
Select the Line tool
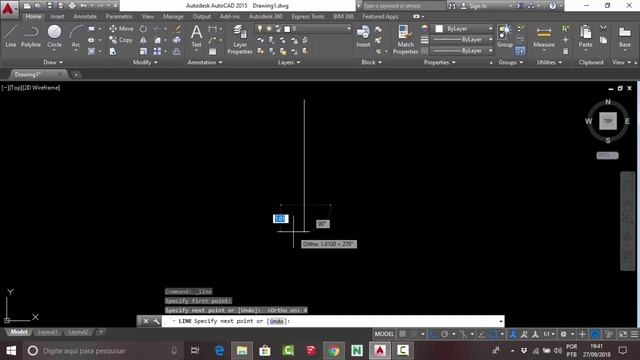click(x=11, y=36)
